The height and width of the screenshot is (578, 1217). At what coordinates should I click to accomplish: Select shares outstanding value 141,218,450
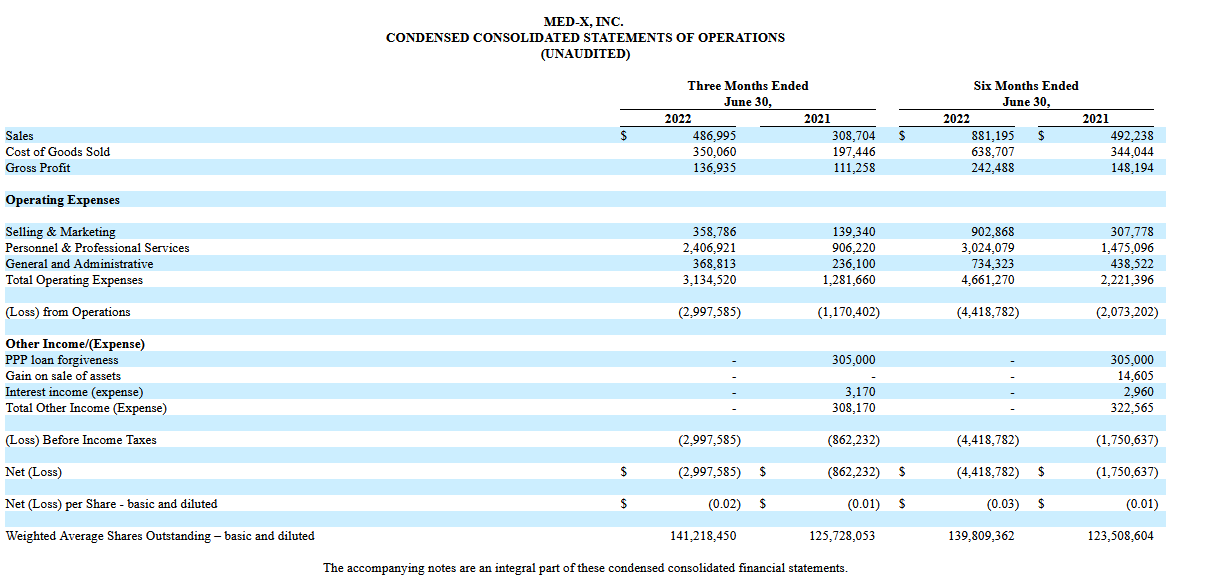coord(703,536)
